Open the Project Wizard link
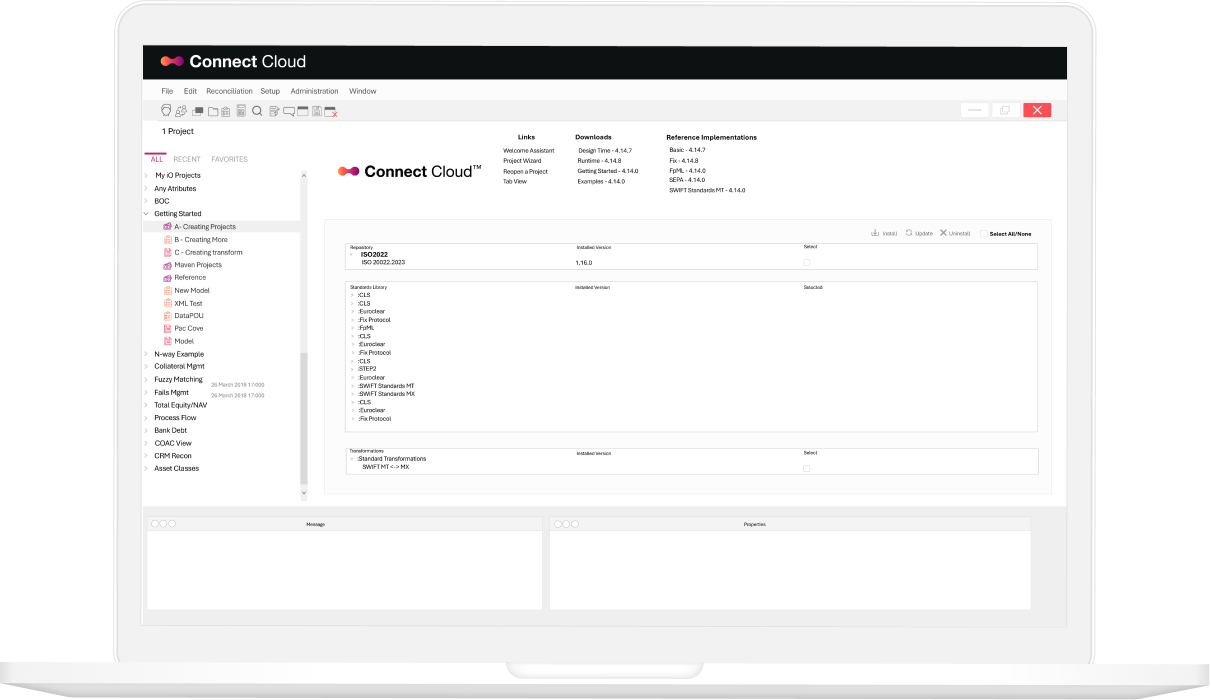Viewport: 1211px width, 700px height. [522, 161]
